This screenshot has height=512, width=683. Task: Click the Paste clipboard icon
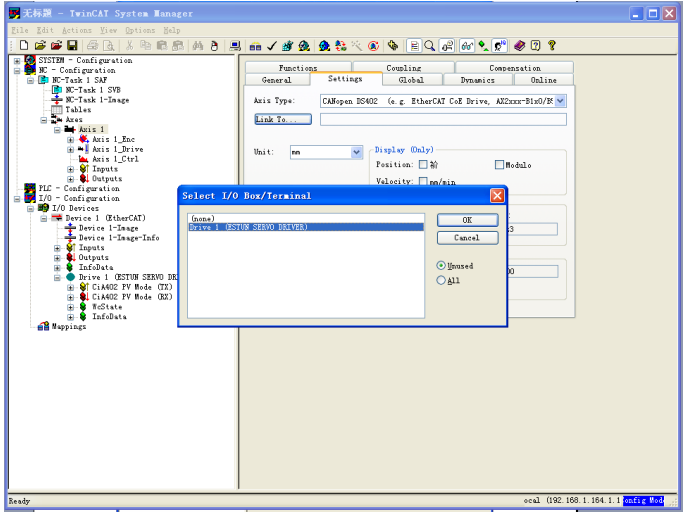(x=162, y=45)
